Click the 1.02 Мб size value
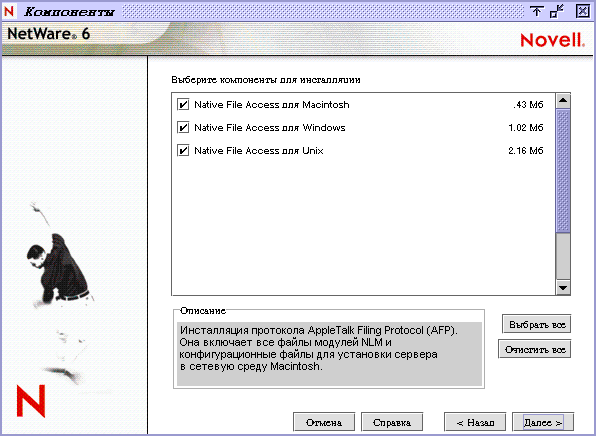This screenshot has width=596, height=436. tap(526, 127)
